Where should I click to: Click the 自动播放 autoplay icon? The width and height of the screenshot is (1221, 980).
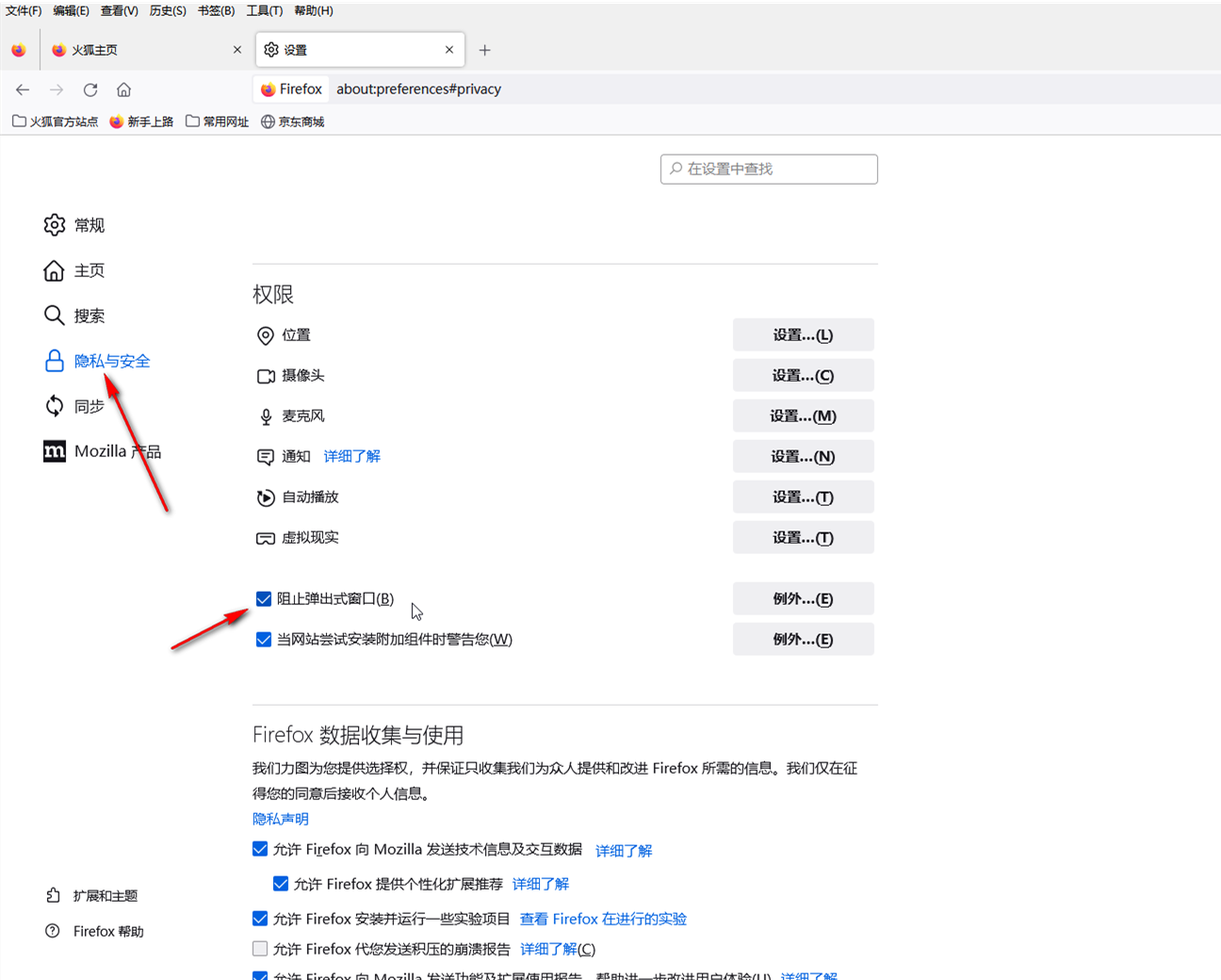click(x=266, y=498)
